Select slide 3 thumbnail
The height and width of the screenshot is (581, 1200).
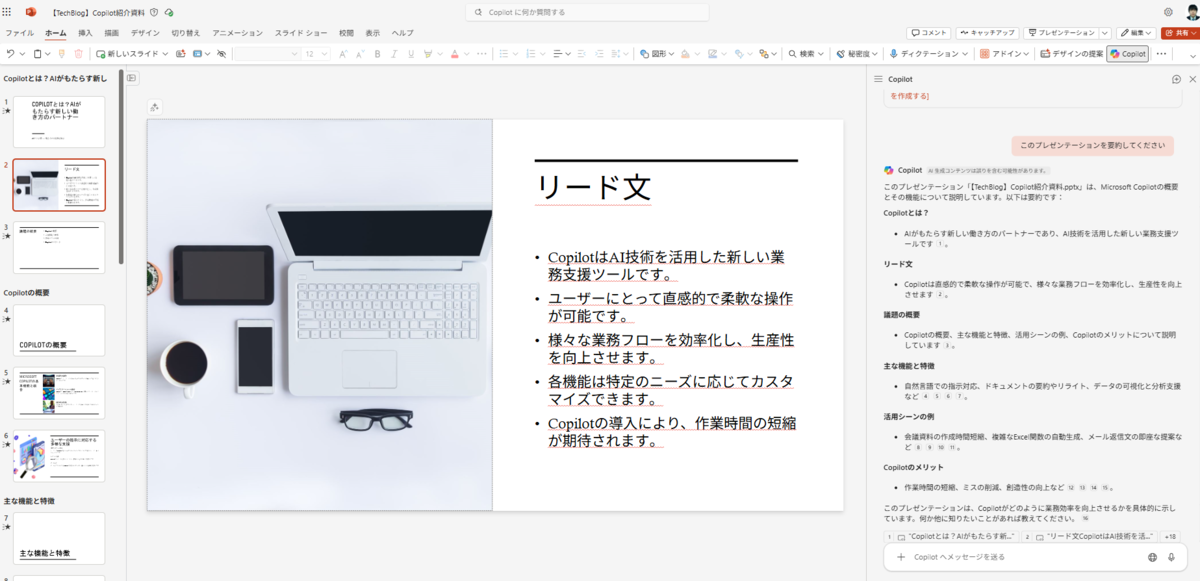59,247
